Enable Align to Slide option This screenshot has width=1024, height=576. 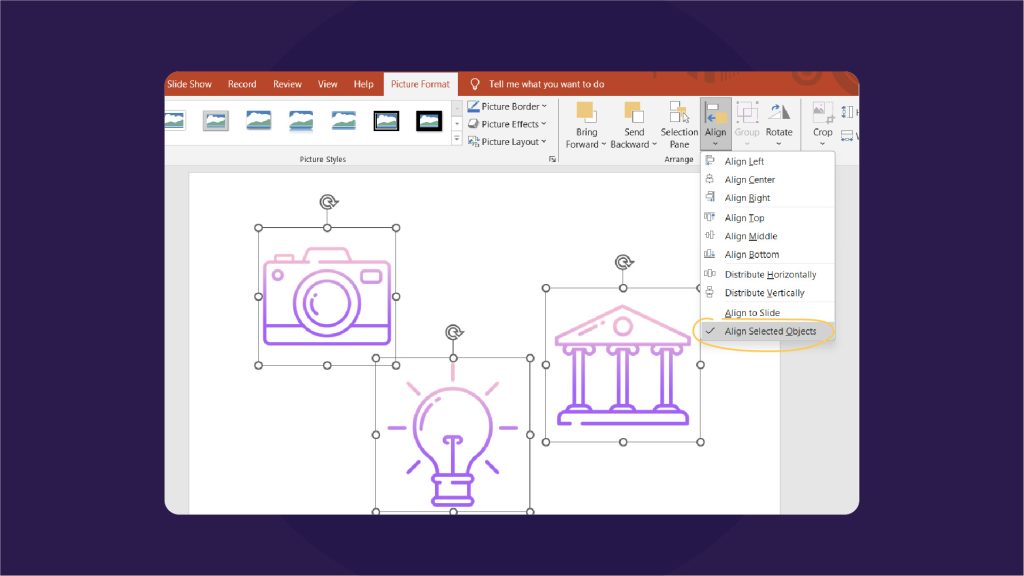tap(768, 313)
